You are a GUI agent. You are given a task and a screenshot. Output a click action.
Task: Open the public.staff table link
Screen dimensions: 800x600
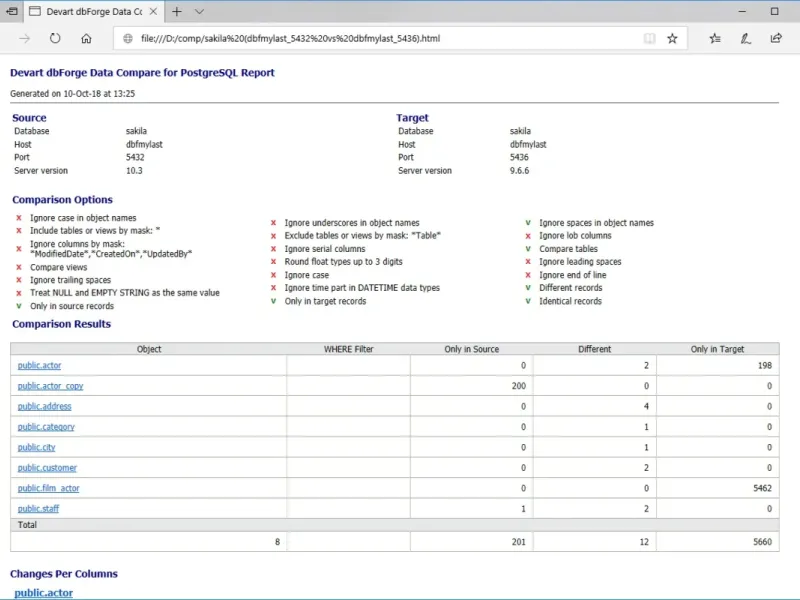[x=38, y=508]
